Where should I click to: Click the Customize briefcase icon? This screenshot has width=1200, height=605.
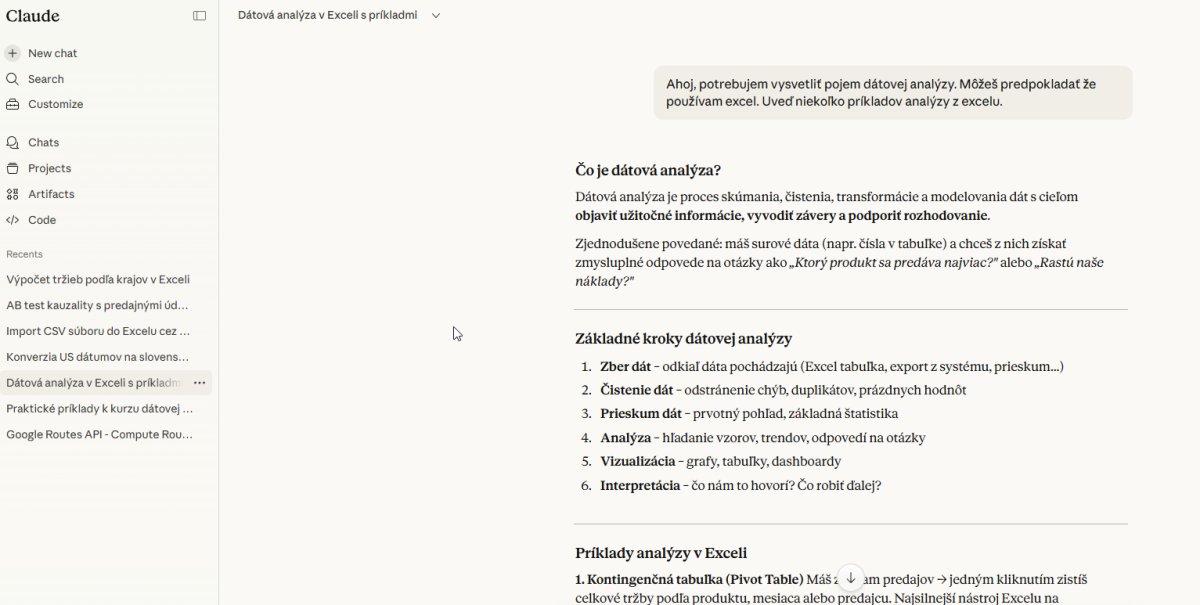pyautogui.click(x=13, y=104)
